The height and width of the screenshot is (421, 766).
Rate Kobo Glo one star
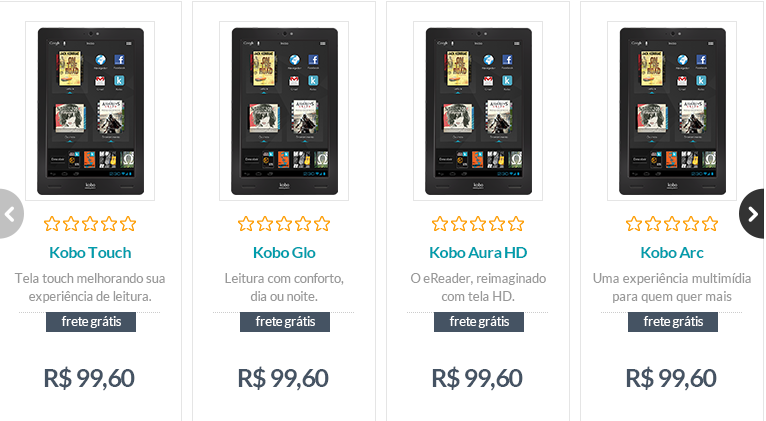[246, 224]
